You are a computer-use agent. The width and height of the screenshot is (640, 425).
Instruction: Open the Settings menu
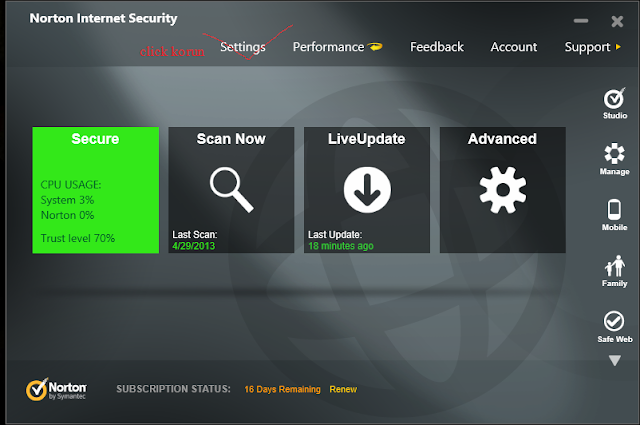click(243, 47)
